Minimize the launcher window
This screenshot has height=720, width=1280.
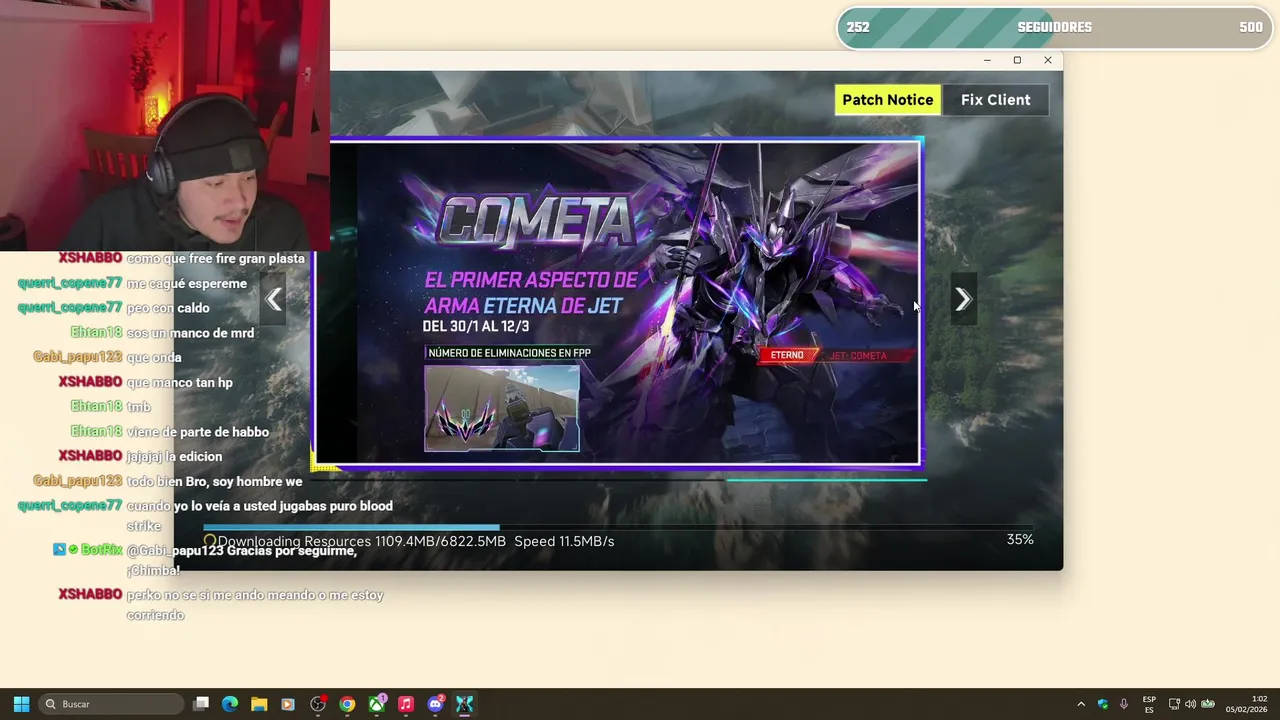[x=987, y=60]
